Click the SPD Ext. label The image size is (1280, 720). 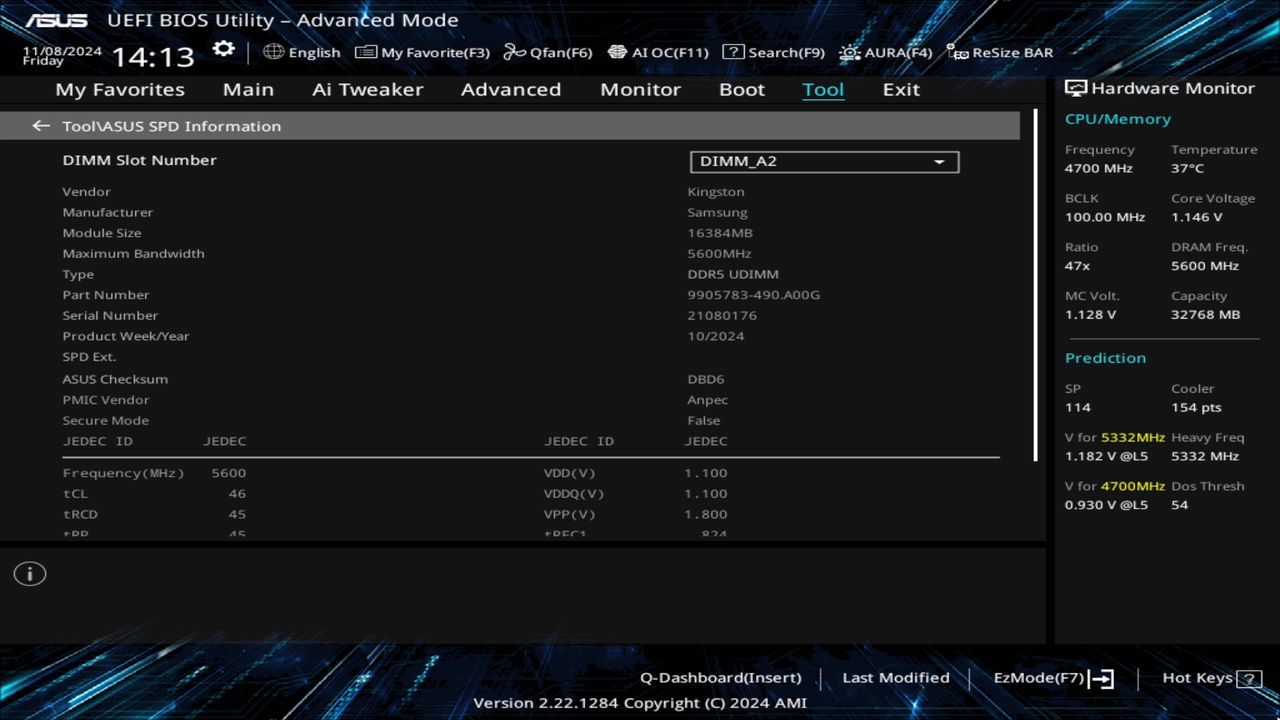89,357
